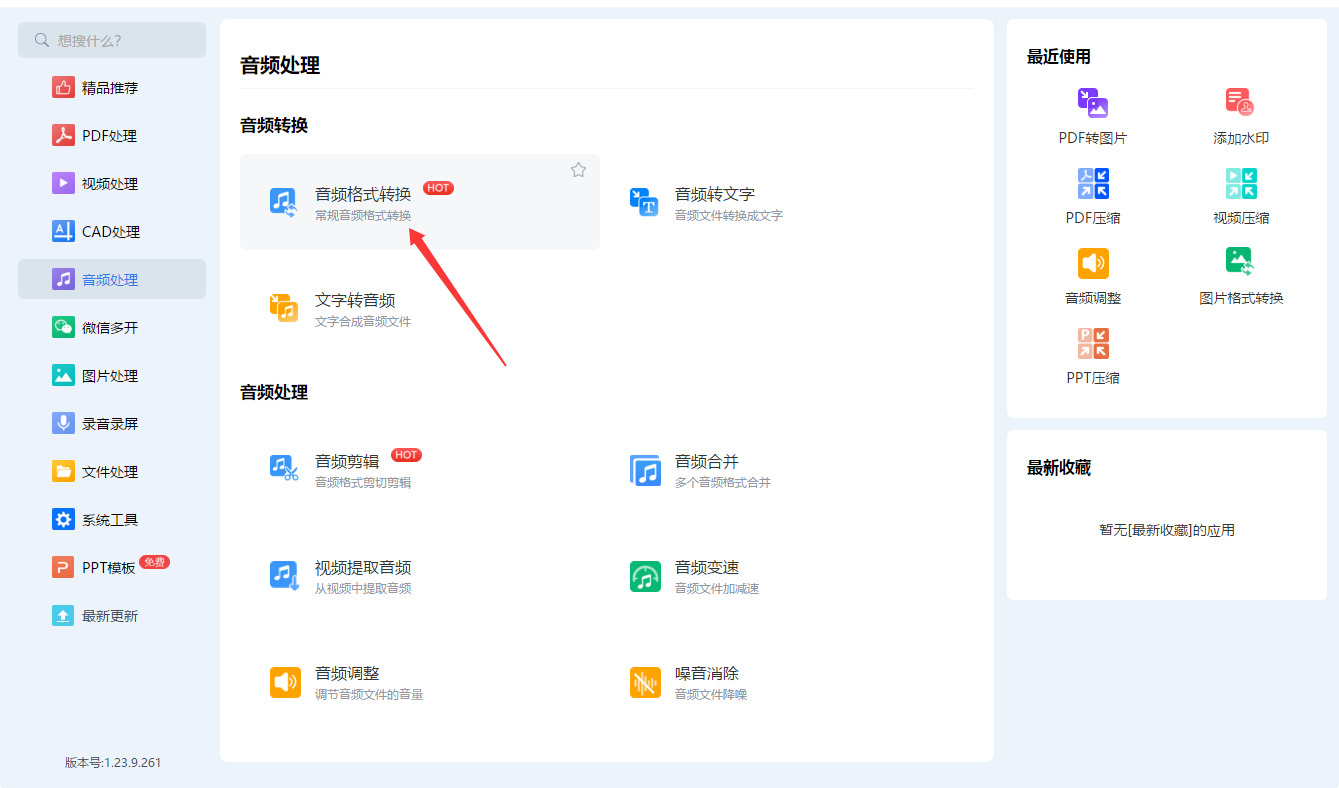1339x788 pixels.
Task: Open PPT模板 sidebar item
Action: pyautogui.click(x=112, y=568)
